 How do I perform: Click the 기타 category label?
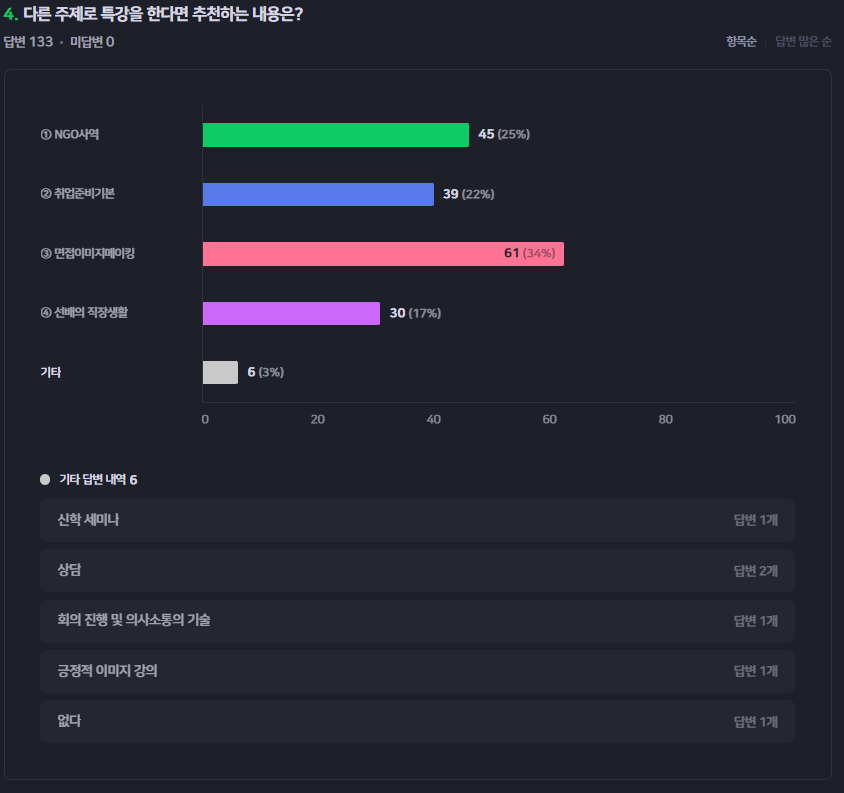point(51,372)
